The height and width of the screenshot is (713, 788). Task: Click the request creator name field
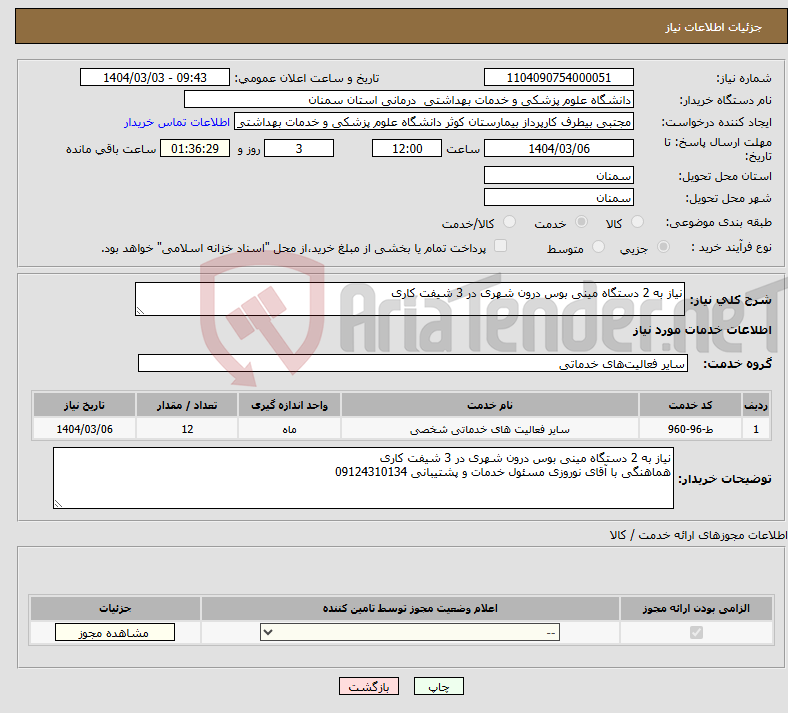(434, 122)
